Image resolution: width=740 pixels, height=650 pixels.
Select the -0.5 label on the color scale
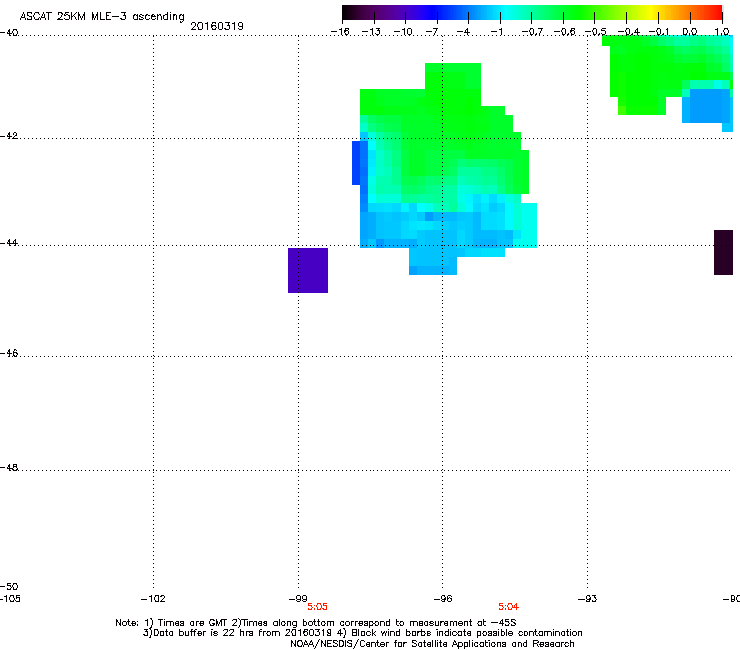(x=596, y=32)
